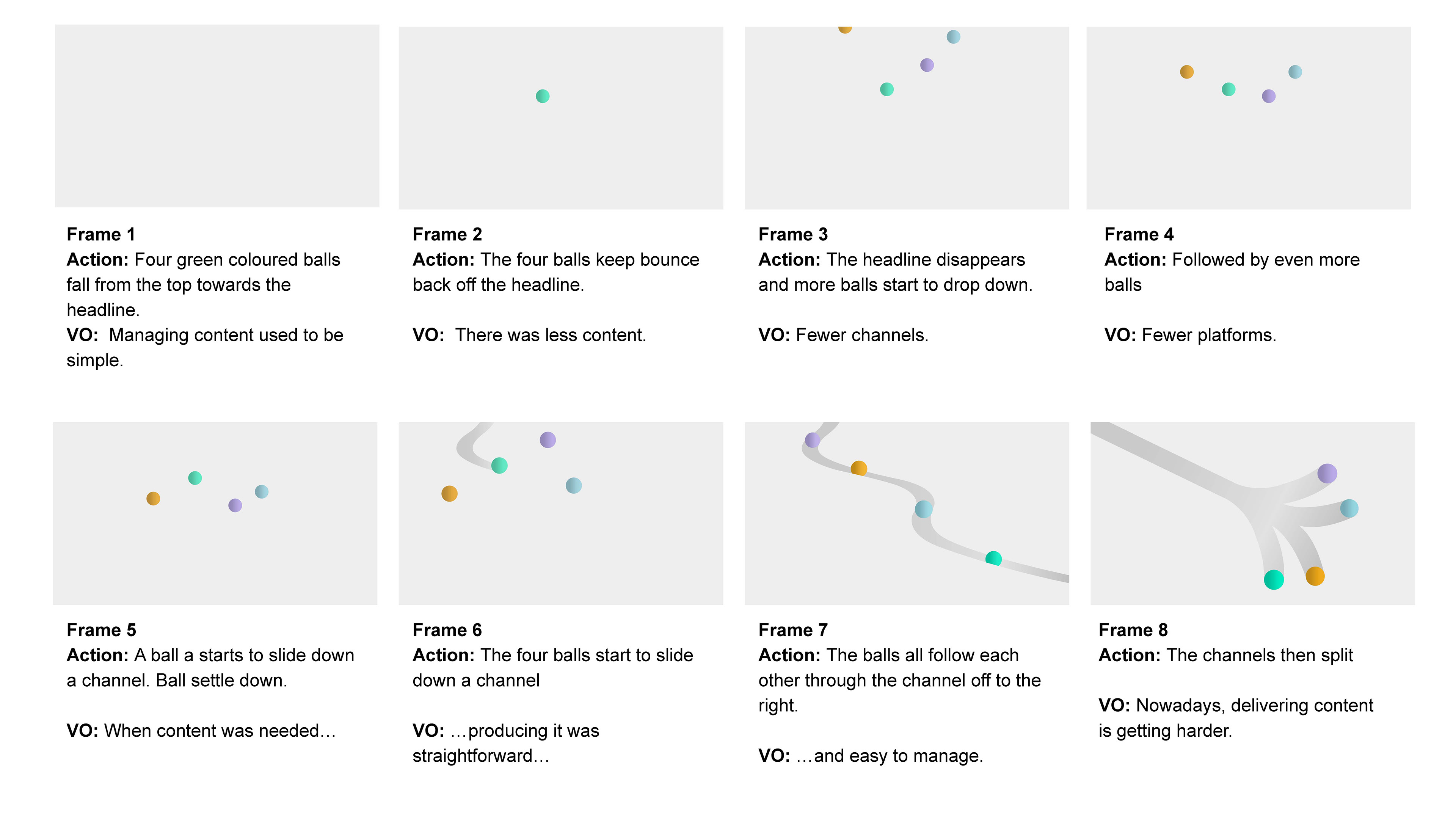Click the '…and easy to manage.' text

pos(890,756)
